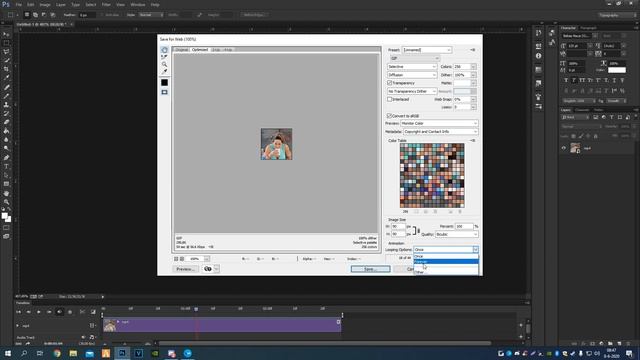The width and height of the screenshot is (640, 360).
Task: Click the Preview button in the dialog
Action: (x=185, y=269)
